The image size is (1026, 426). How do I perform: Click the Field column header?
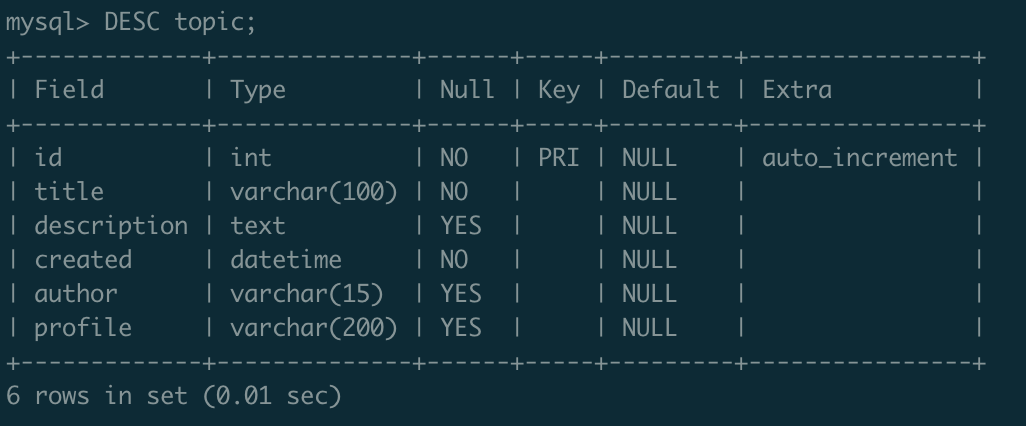(x=69, y=90)
